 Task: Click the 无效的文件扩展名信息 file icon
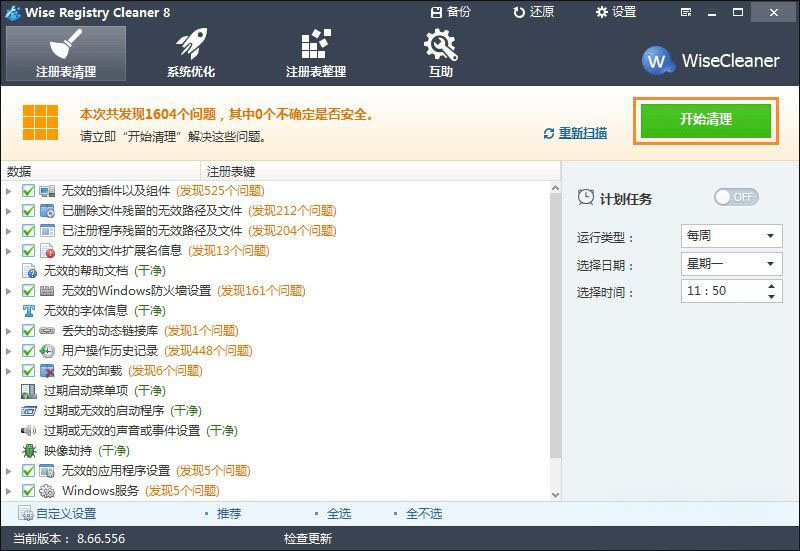click(47, 251)
